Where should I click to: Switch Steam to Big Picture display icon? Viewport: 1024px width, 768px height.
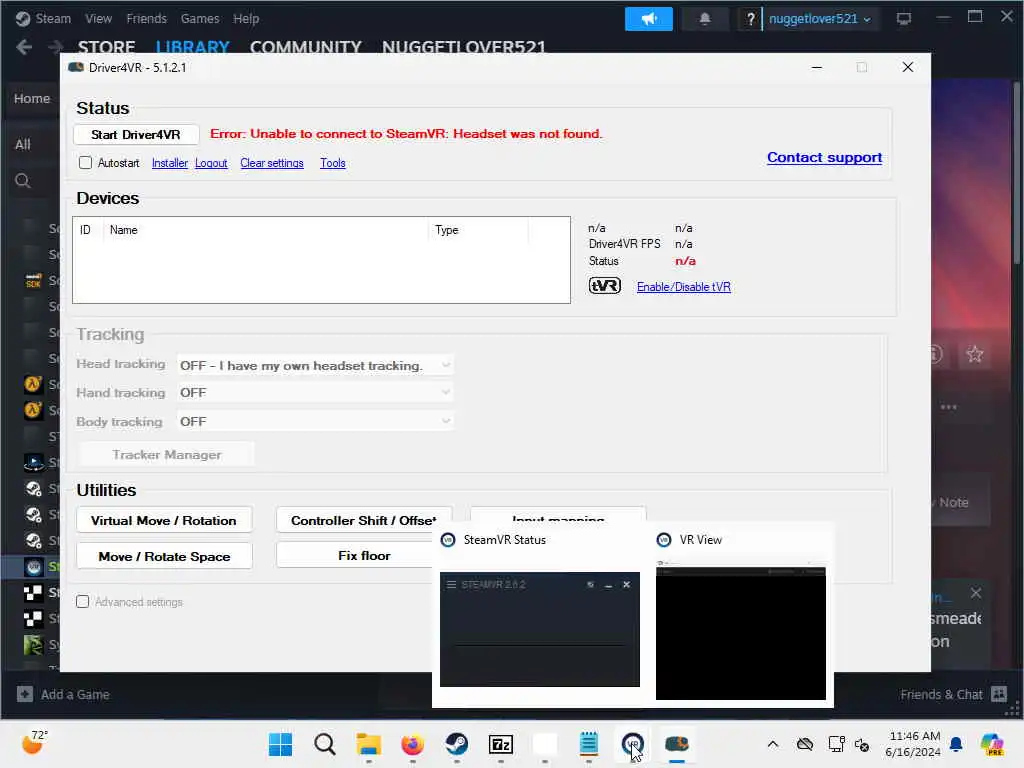[903, 18]
